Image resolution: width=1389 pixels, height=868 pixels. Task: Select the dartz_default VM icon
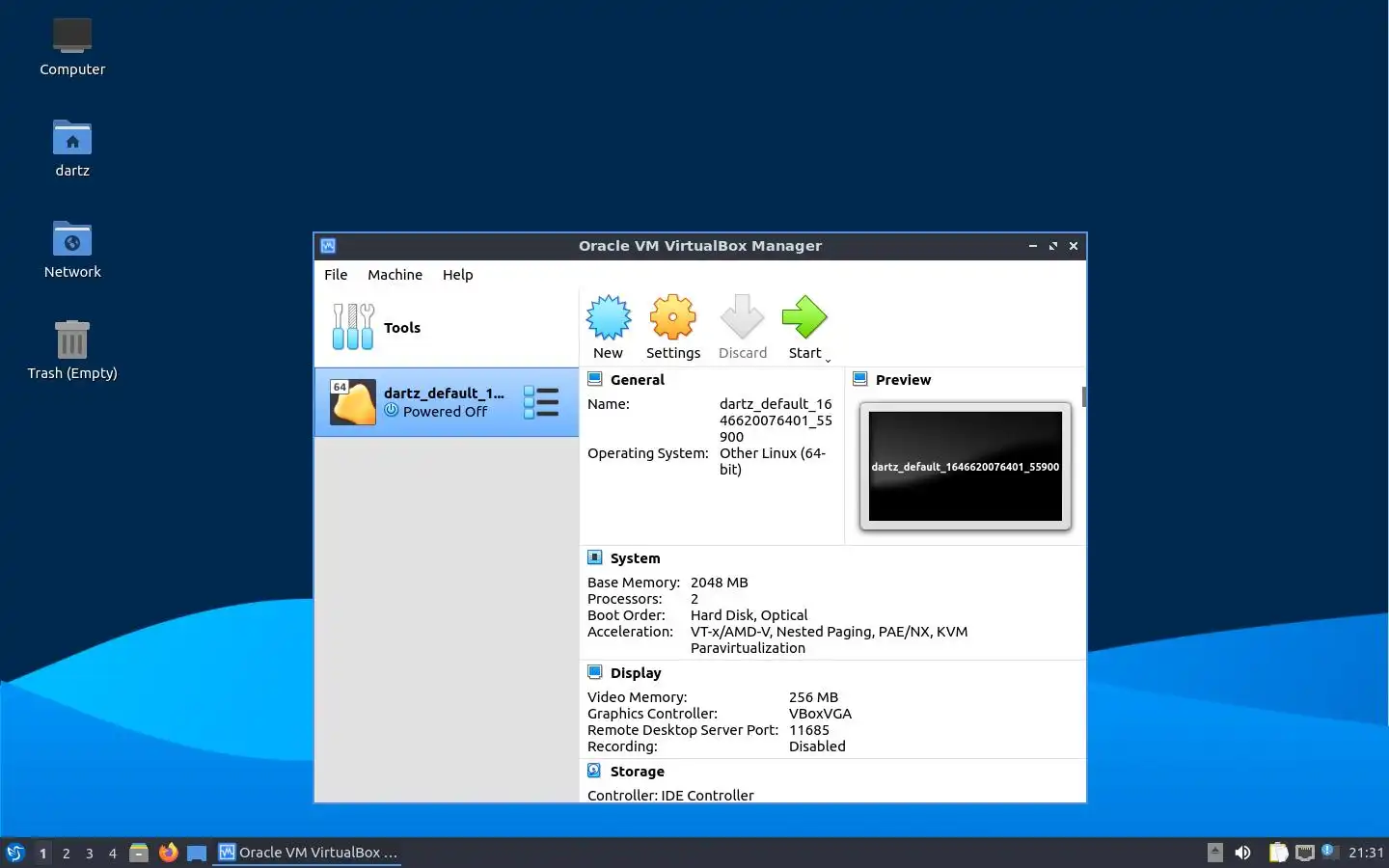[353, 402]
